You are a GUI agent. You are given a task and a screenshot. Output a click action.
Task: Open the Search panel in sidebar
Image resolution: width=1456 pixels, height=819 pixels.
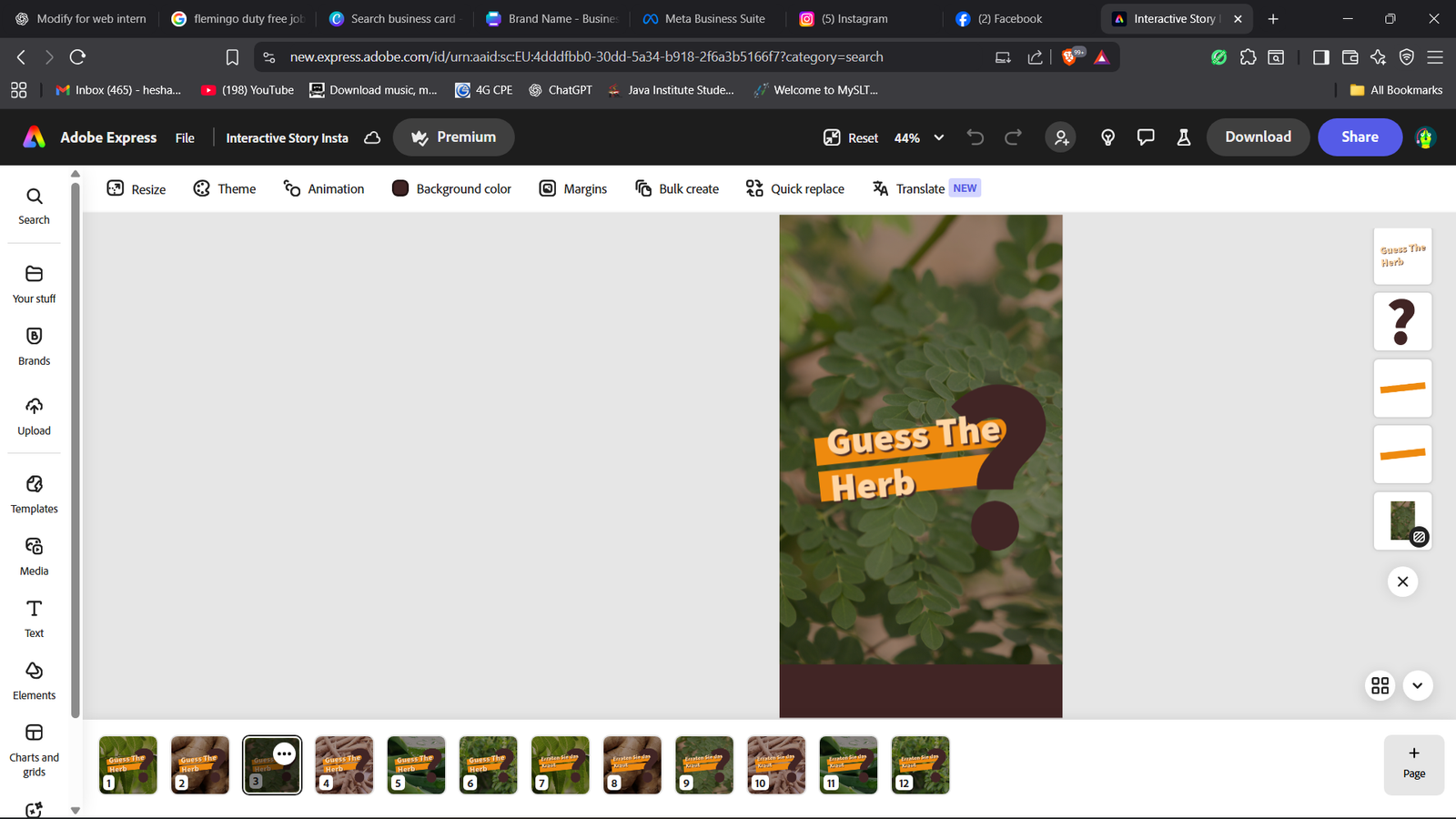click(x=34, y=206)
